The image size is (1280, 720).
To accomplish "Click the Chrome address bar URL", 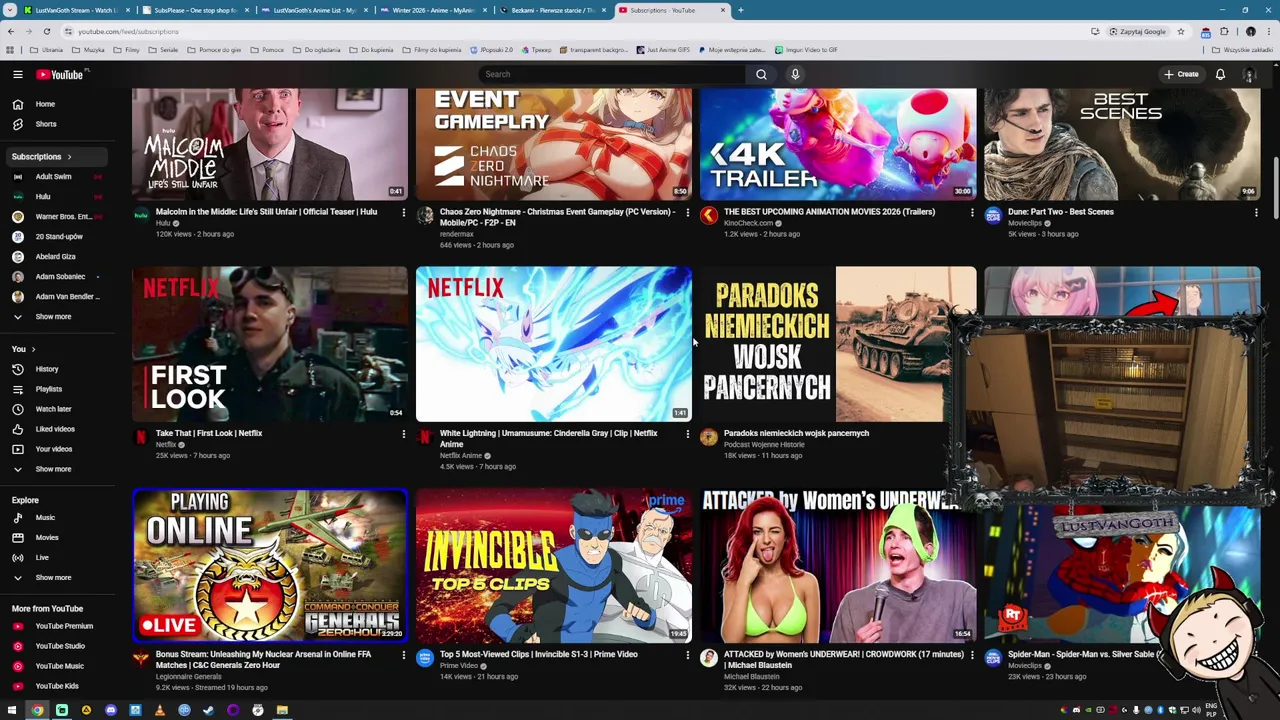I will 128,31.
